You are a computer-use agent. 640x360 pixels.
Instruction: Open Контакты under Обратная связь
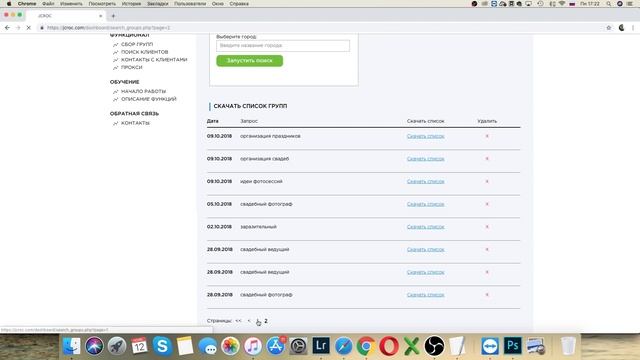pos(135,123)
